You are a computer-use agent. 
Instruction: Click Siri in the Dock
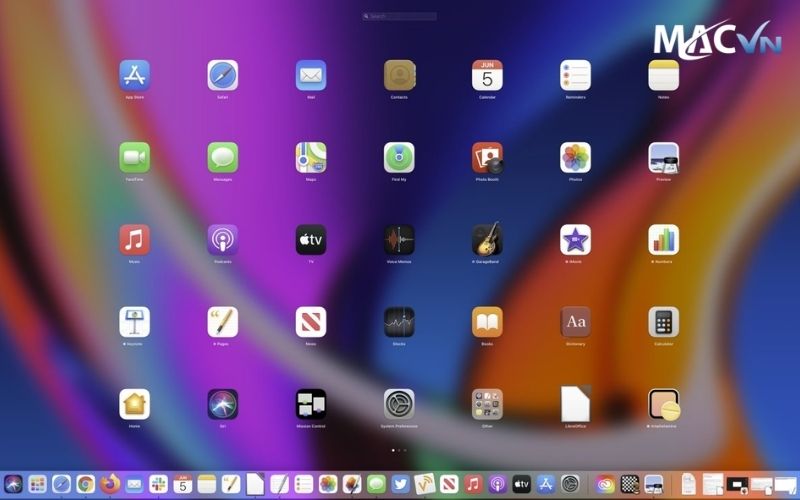13,484
